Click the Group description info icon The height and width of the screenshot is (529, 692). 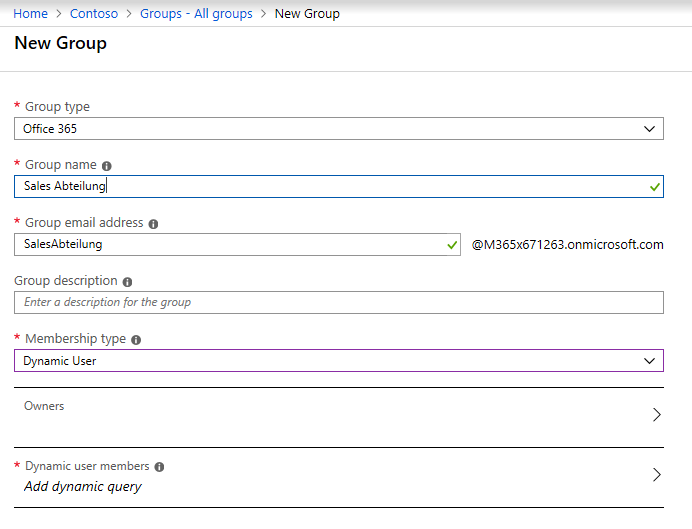[x=127, y=282]
